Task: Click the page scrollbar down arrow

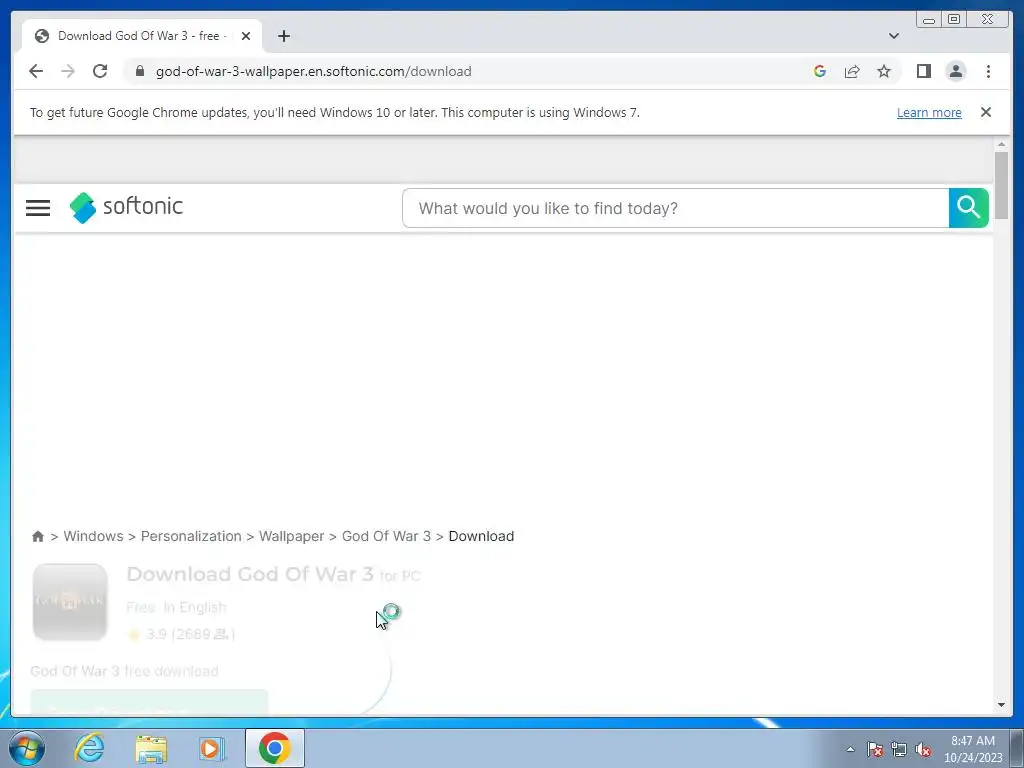Action: [1001, 705]
